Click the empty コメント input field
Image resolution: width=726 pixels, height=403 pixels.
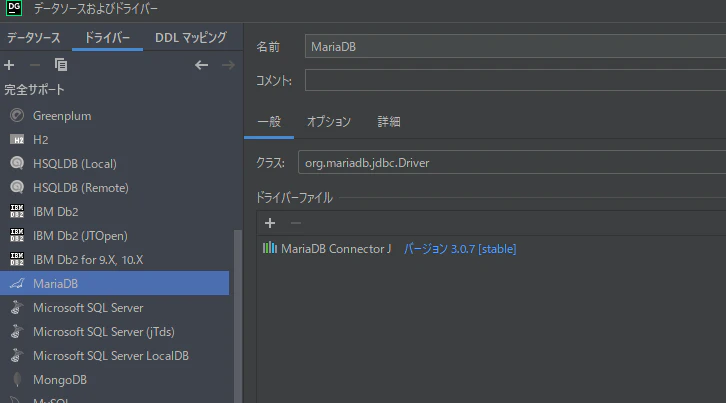pyautogui.click(x=515, y=80)
